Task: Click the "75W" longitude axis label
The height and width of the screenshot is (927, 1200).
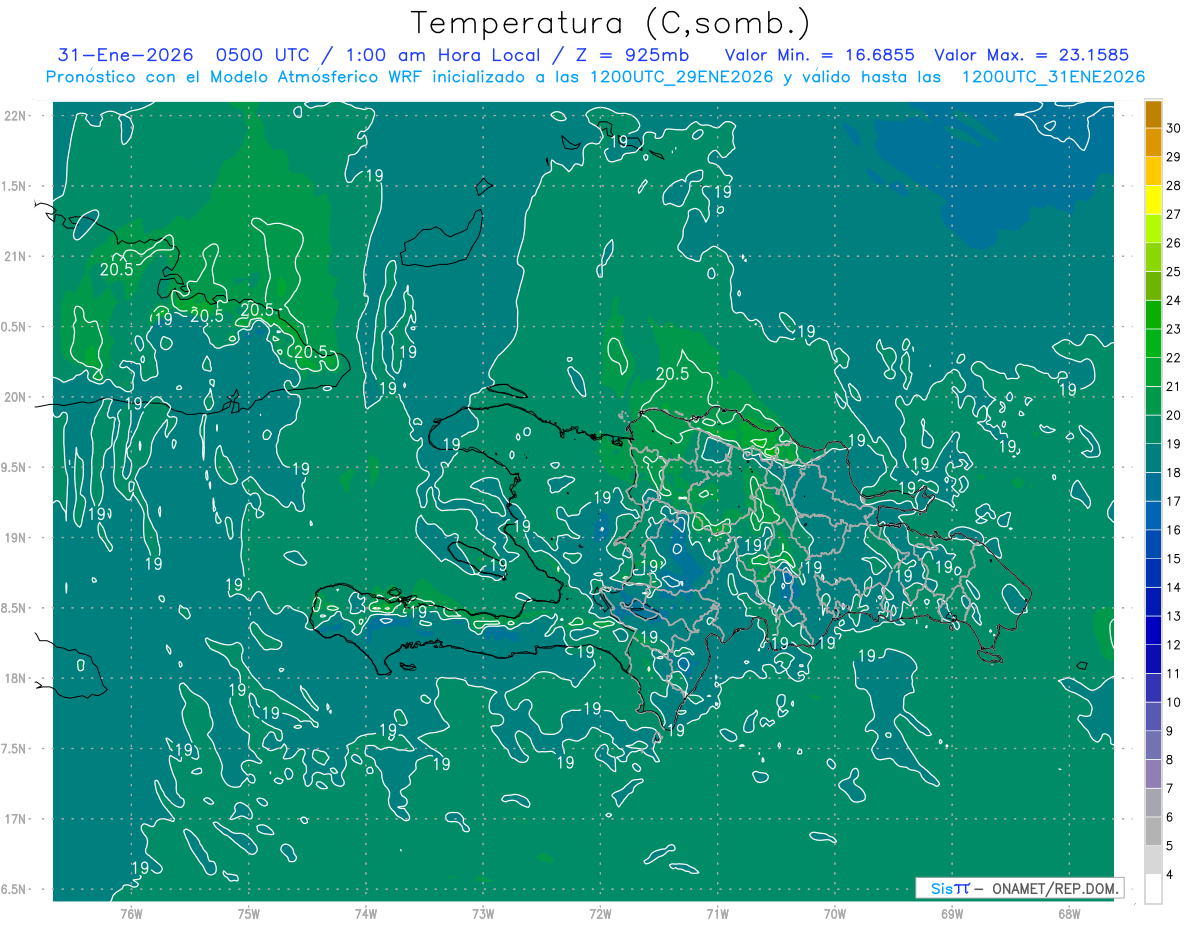Action: coord(249,915)
